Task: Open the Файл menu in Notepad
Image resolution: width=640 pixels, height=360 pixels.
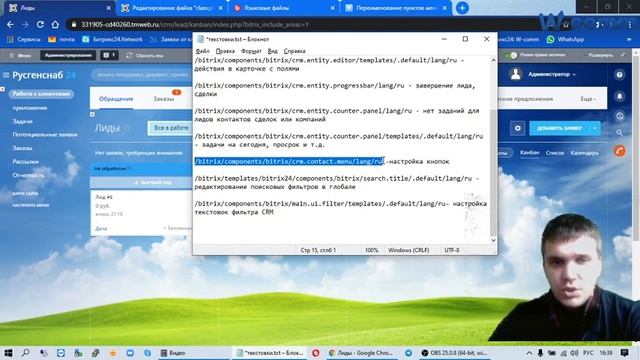Action: click(x=202, y=51)
